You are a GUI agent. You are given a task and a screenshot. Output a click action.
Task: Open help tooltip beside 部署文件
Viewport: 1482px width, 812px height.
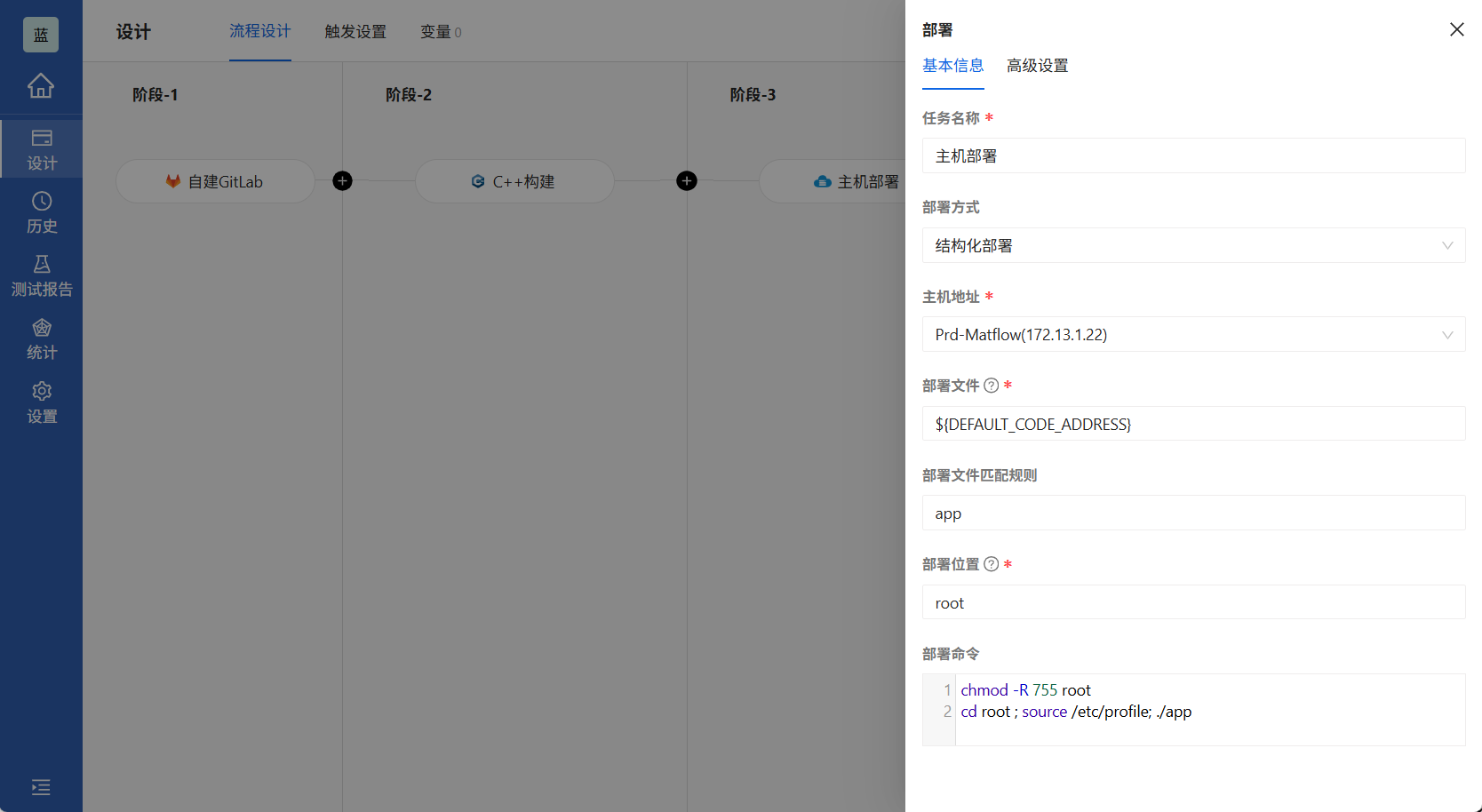click(x=992, y=385)
